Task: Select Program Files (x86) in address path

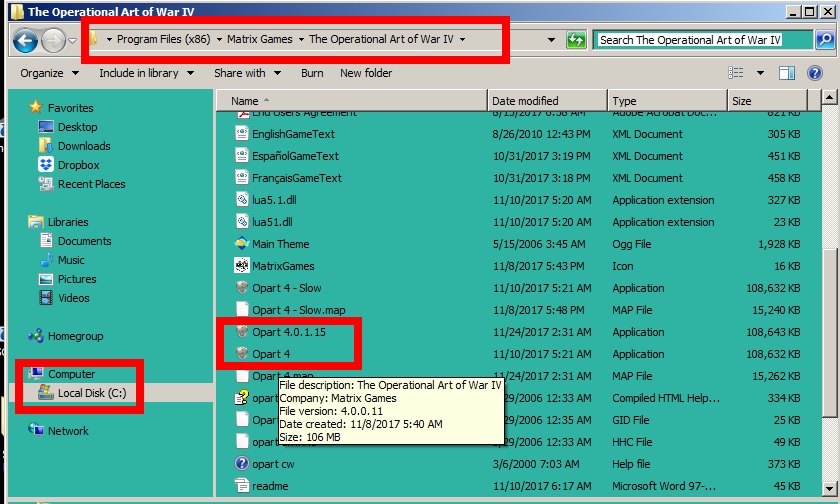Action: click(x=163, y=39)
